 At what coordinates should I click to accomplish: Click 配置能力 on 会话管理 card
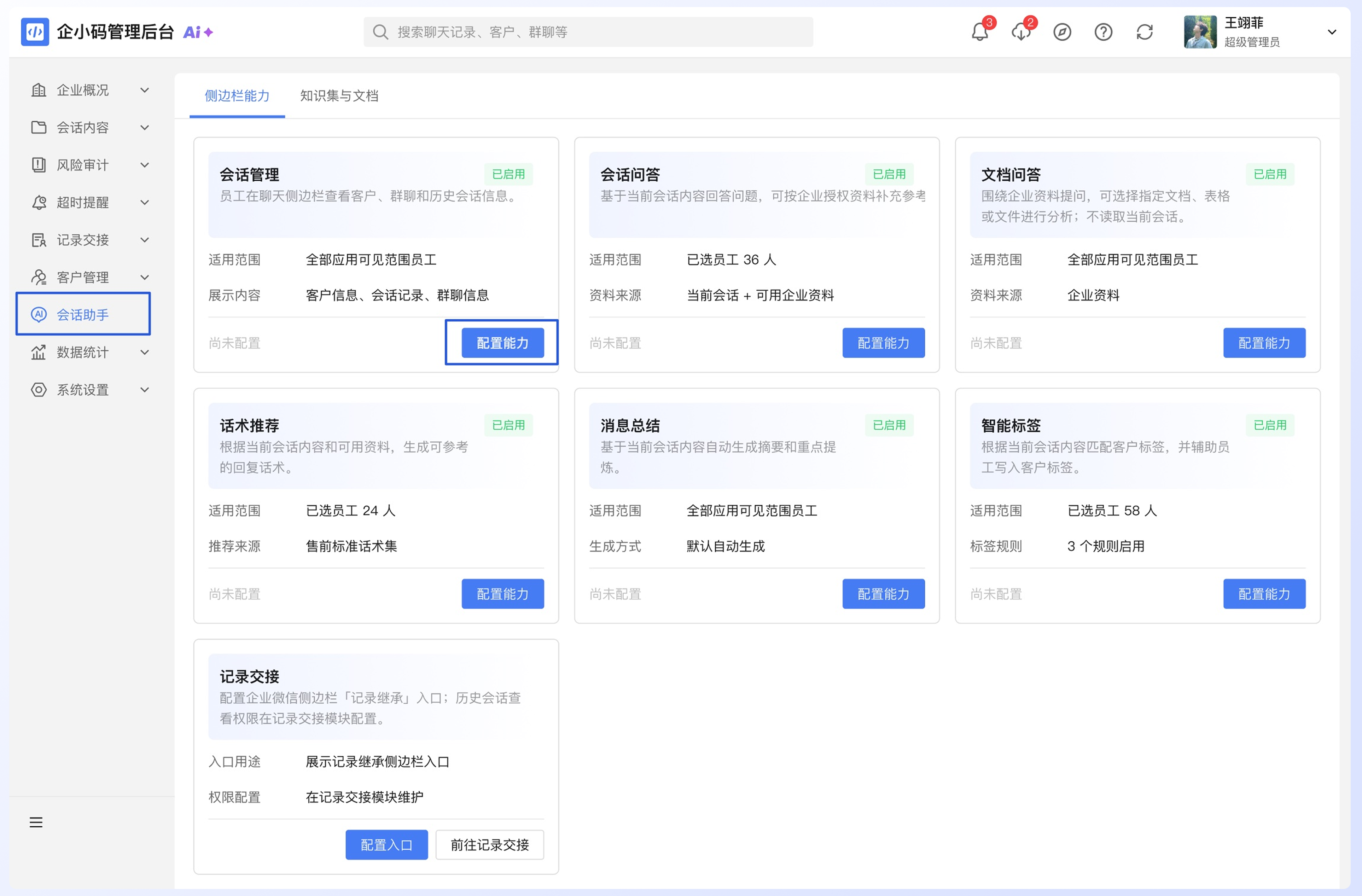pyautogui.click(x=502, y=343)
